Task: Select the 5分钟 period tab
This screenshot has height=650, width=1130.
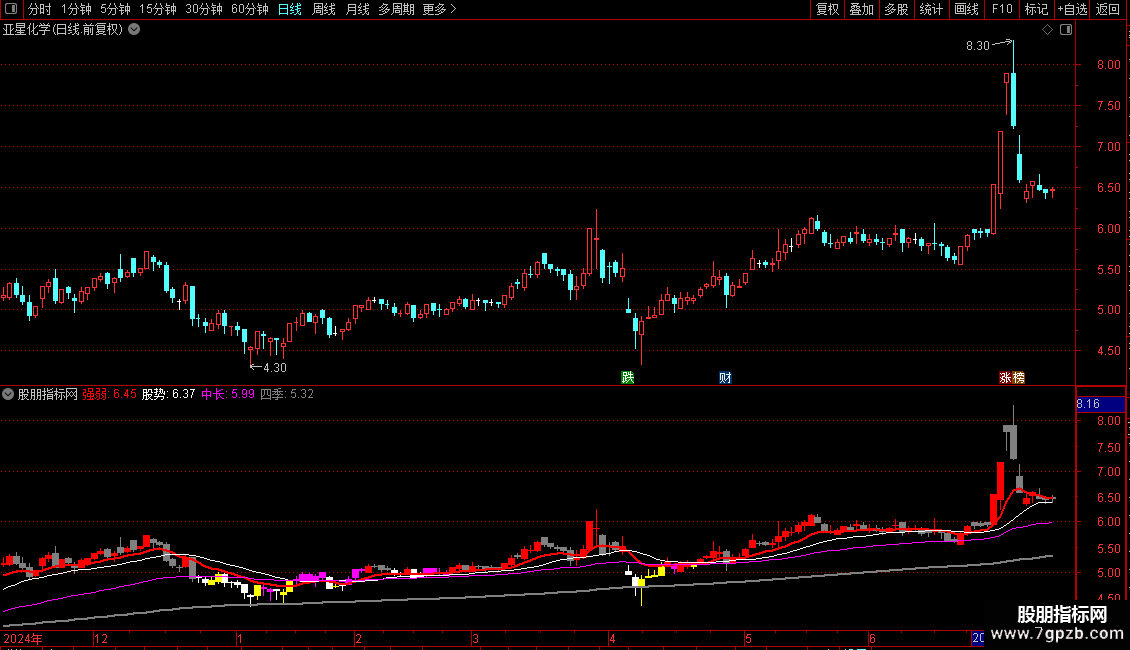Action: coord(115,9)
